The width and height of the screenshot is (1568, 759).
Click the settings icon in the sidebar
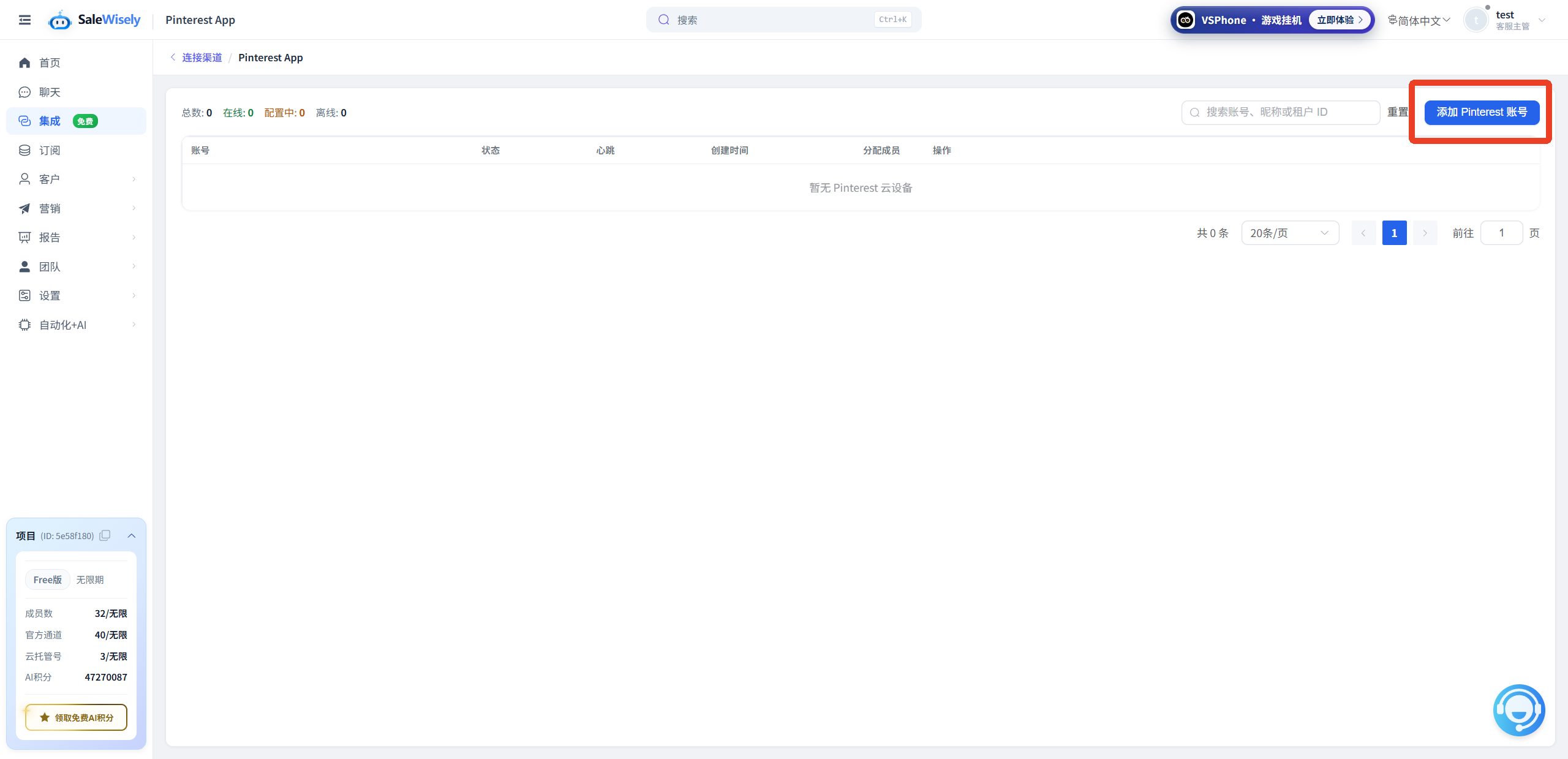pyautogui.click(x=24, y=295)
